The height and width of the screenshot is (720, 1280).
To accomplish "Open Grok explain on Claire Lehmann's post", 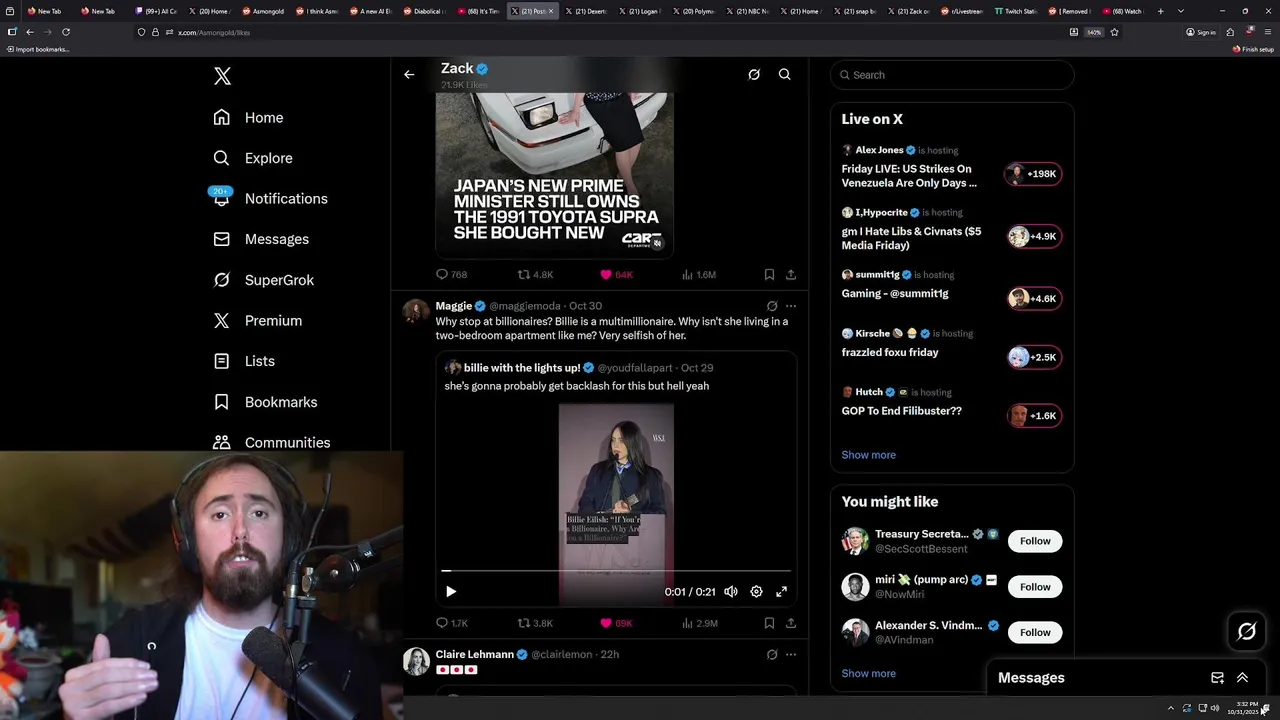I will point(772,655).
